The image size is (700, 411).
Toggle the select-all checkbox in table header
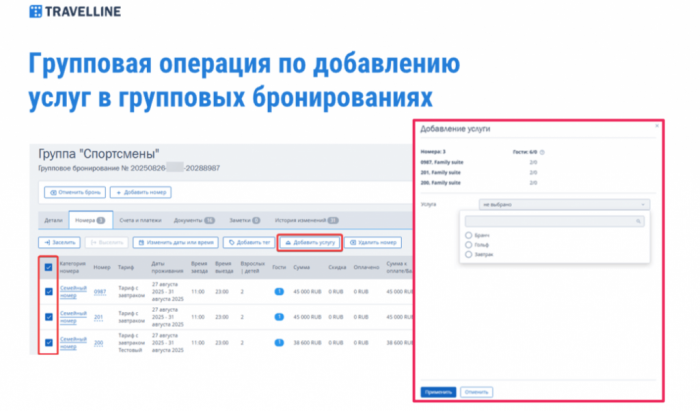click(48, 267)
